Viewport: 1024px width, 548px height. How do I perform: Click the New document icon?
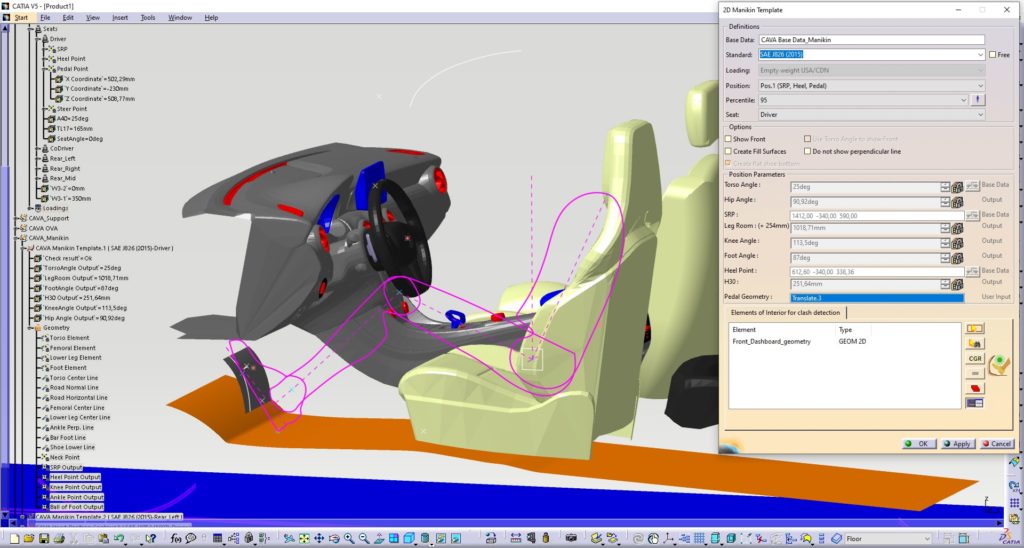14,538
